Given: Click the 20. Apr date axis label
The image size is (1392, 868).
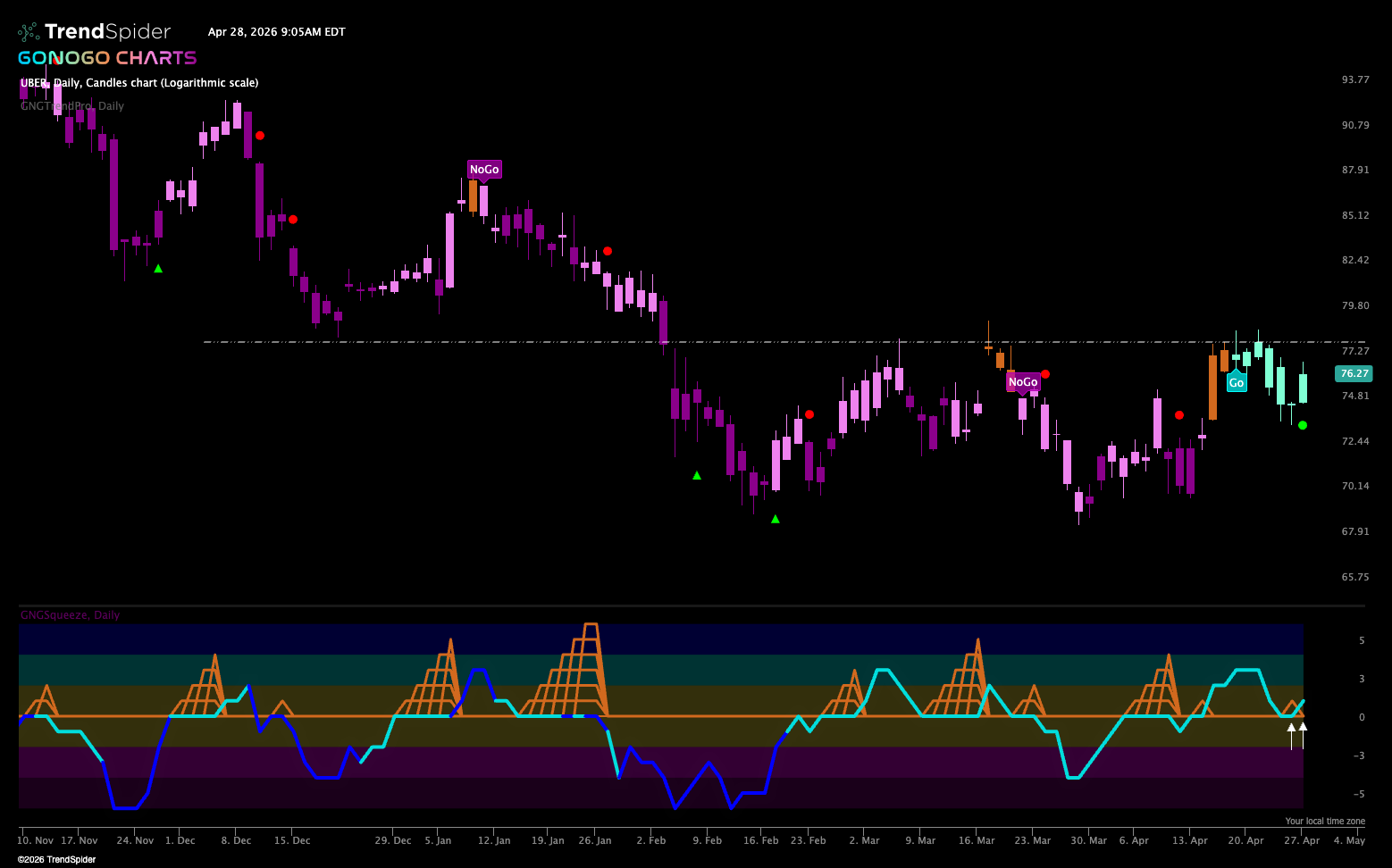Looking at the screenshot, I should (x=1245, y=840).
